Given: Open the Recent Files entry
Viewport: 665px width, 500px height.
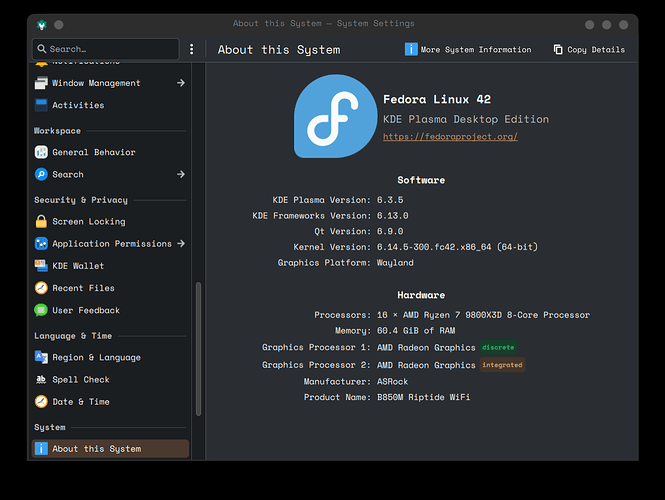Looking at the screenshot, I should pos(110,288).
